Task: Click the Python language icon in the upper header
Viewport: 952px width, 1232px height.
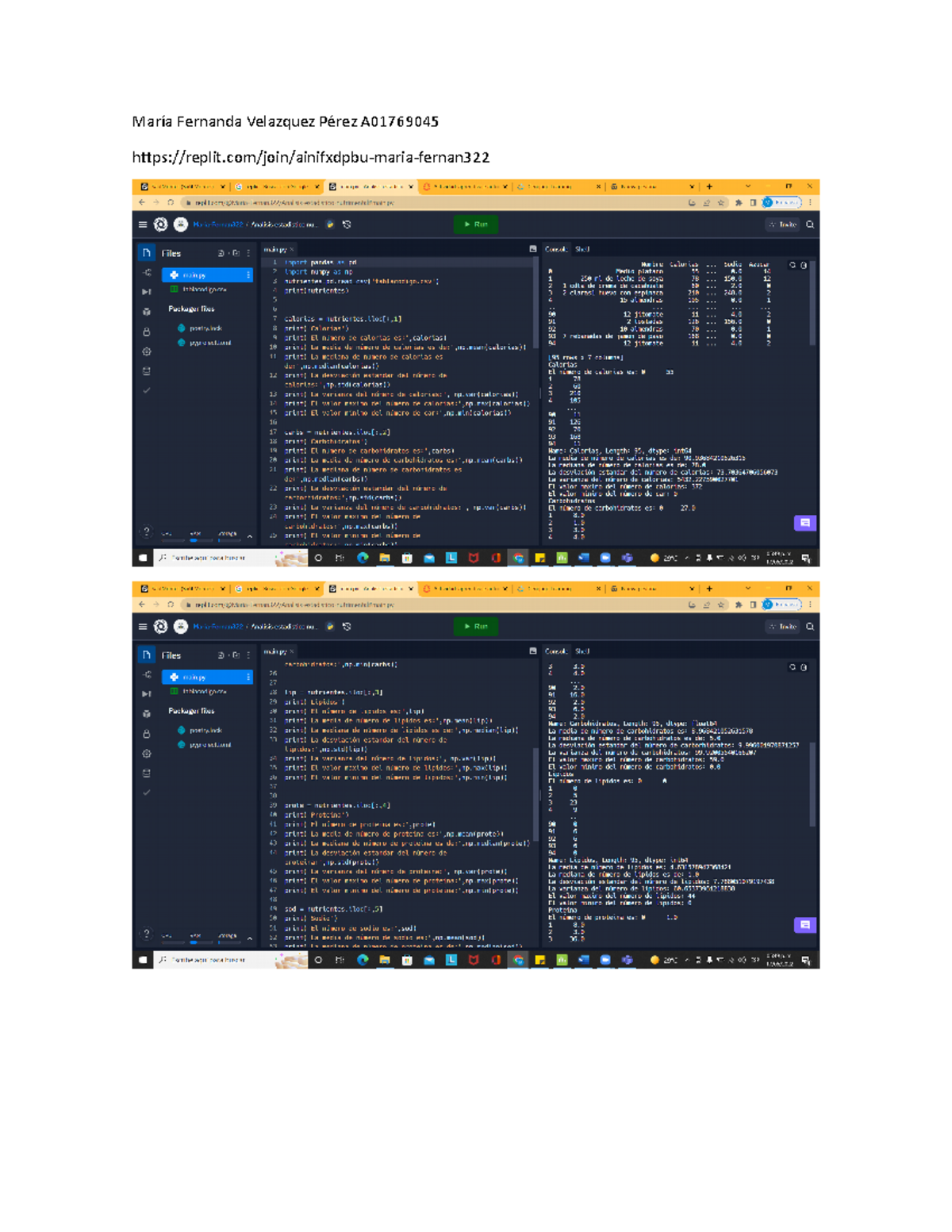Action: (330, 225)
